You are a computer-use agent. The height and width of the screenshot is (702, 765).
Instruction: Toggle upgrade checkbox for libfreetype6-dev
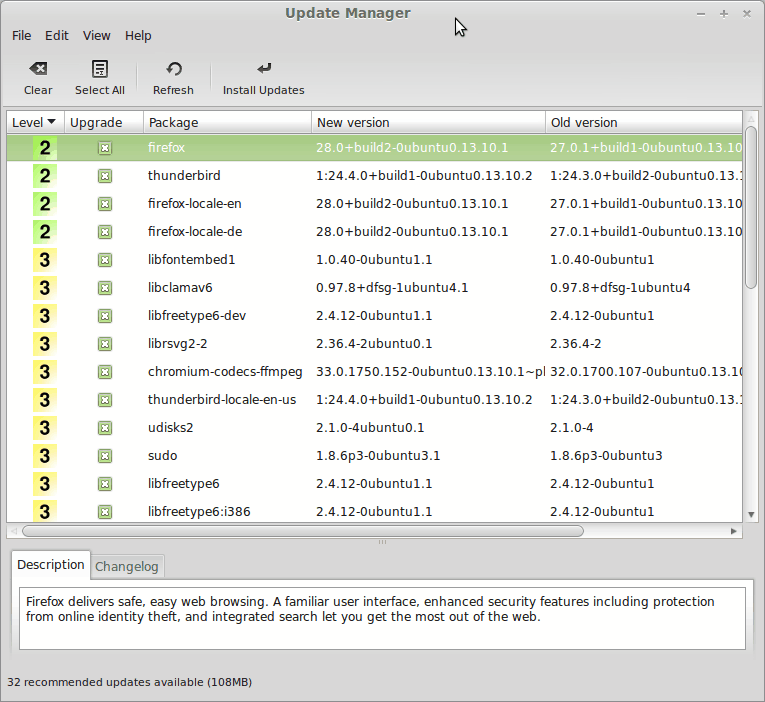[x=105, y=316]
